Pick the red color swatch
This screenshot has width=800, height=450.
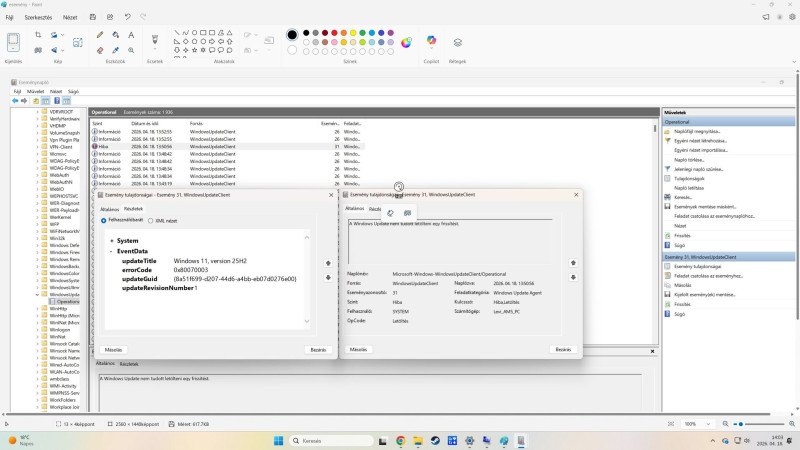pyautogui.click(x=334, y=33)
